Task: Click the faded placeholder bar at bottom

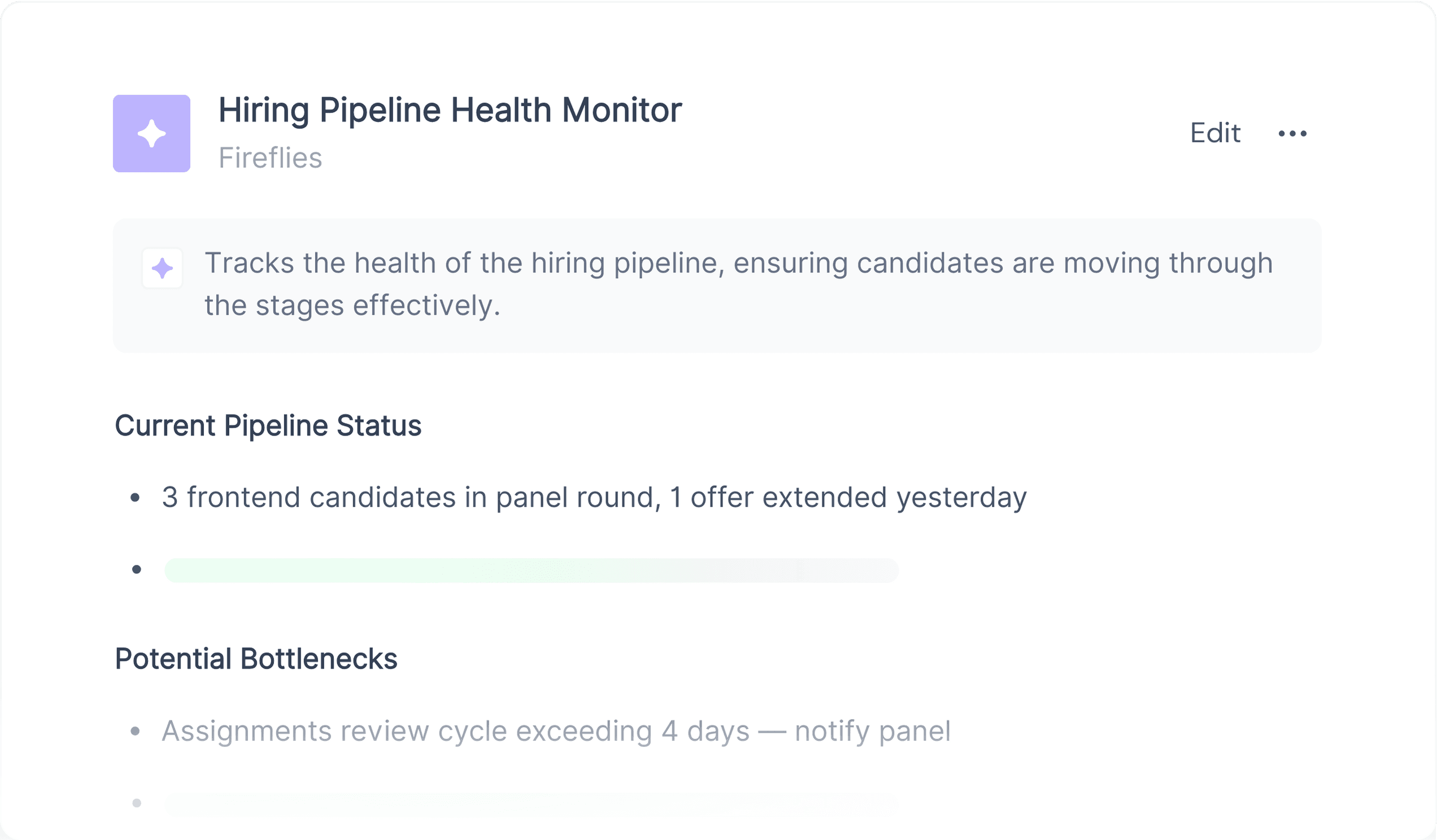Action: tap(532, 803)
